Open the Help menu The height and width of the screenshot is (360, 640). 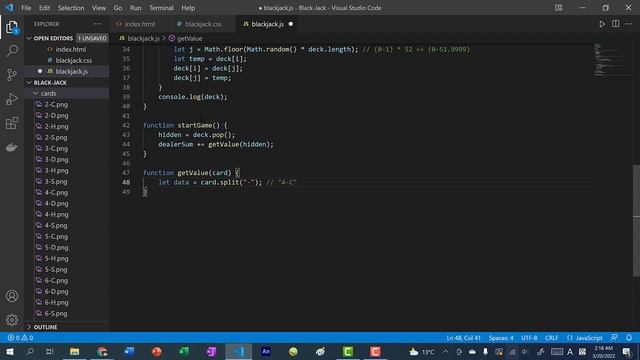188,8
